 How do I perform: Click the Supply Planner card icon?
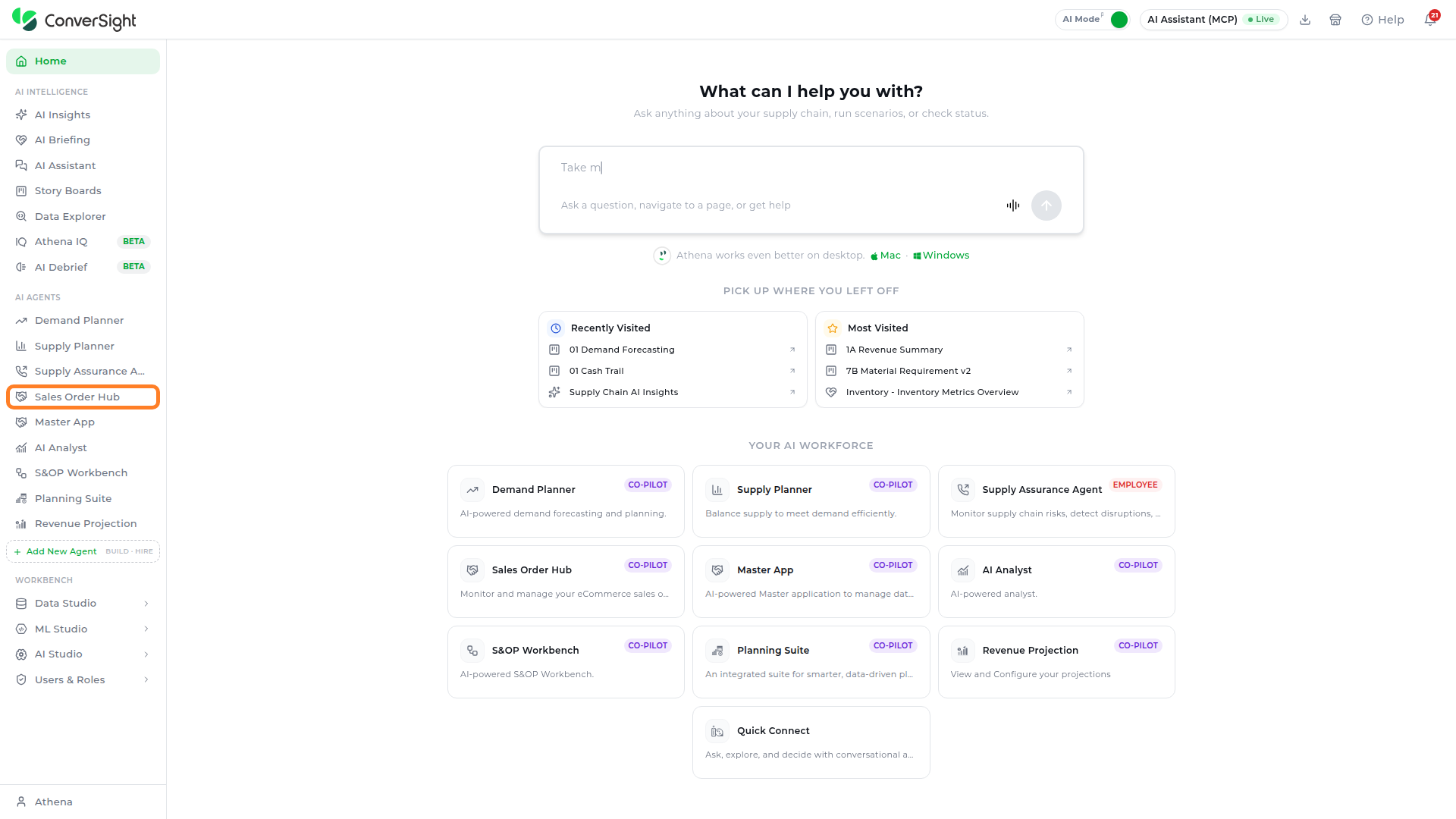(x=717, y=490)
